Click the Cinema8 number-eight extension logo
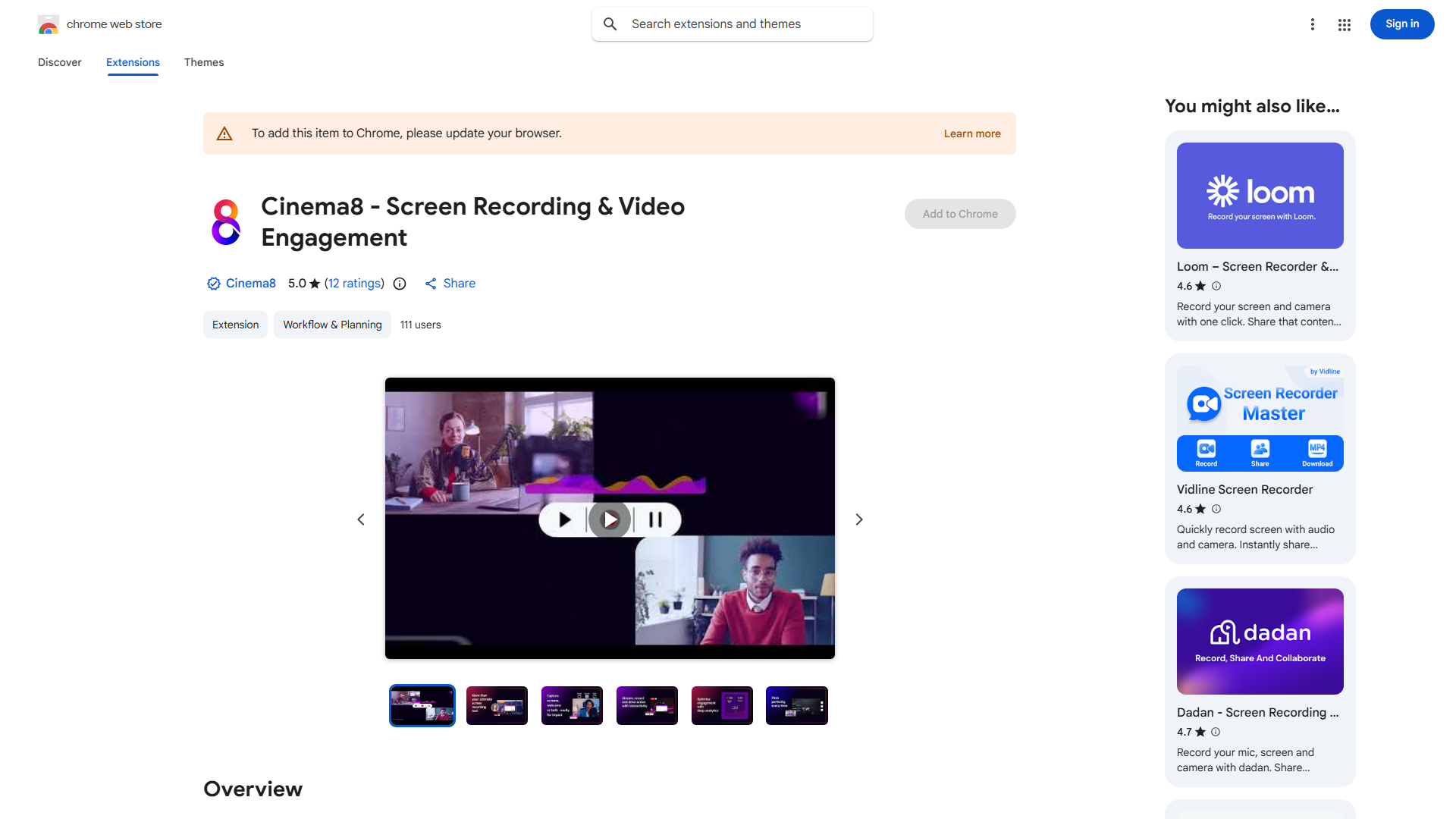 tap(225, 222)
